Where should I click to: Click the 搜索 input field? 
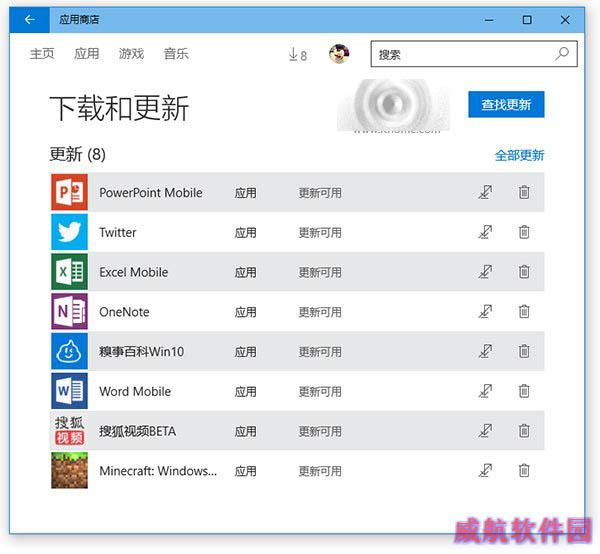tap(474, 54)
